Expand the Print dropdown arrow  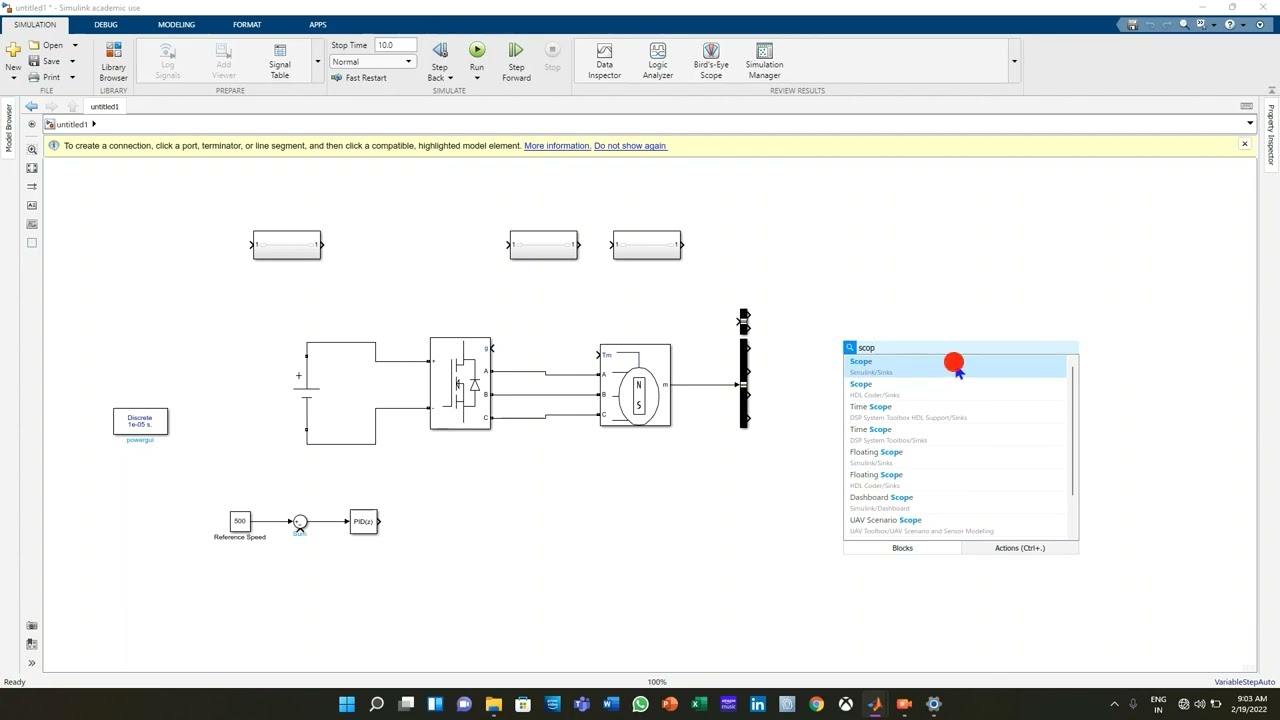(x=72, y=77)
